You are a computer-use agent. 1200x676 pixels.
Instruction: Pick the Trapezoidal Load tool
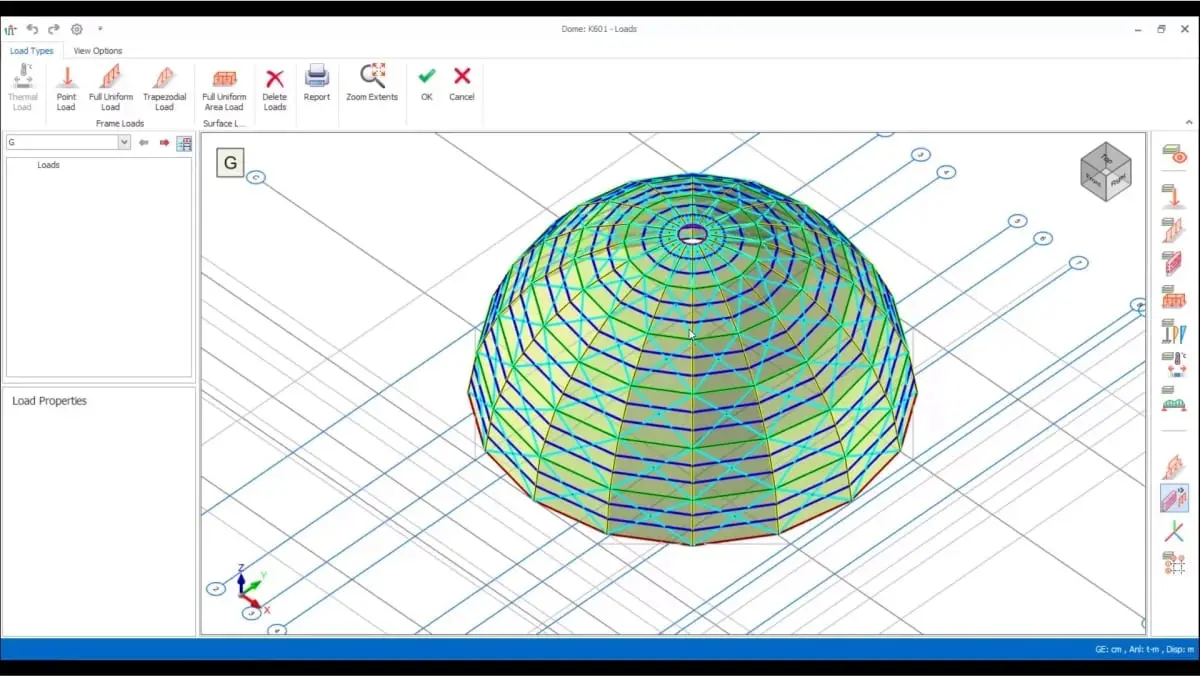point(164,87)
